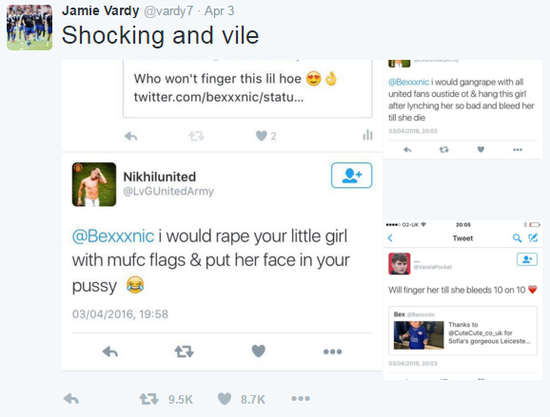Go back using the phone screenshot arrow
Screen dimensions: 550x417
click(390, 238)
